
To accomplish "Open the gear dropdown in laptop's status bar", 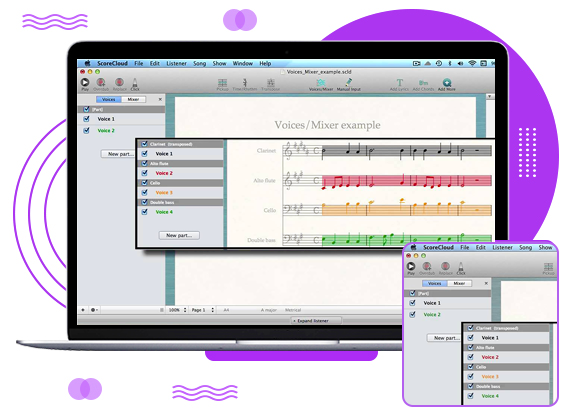I will pos(94,310).
